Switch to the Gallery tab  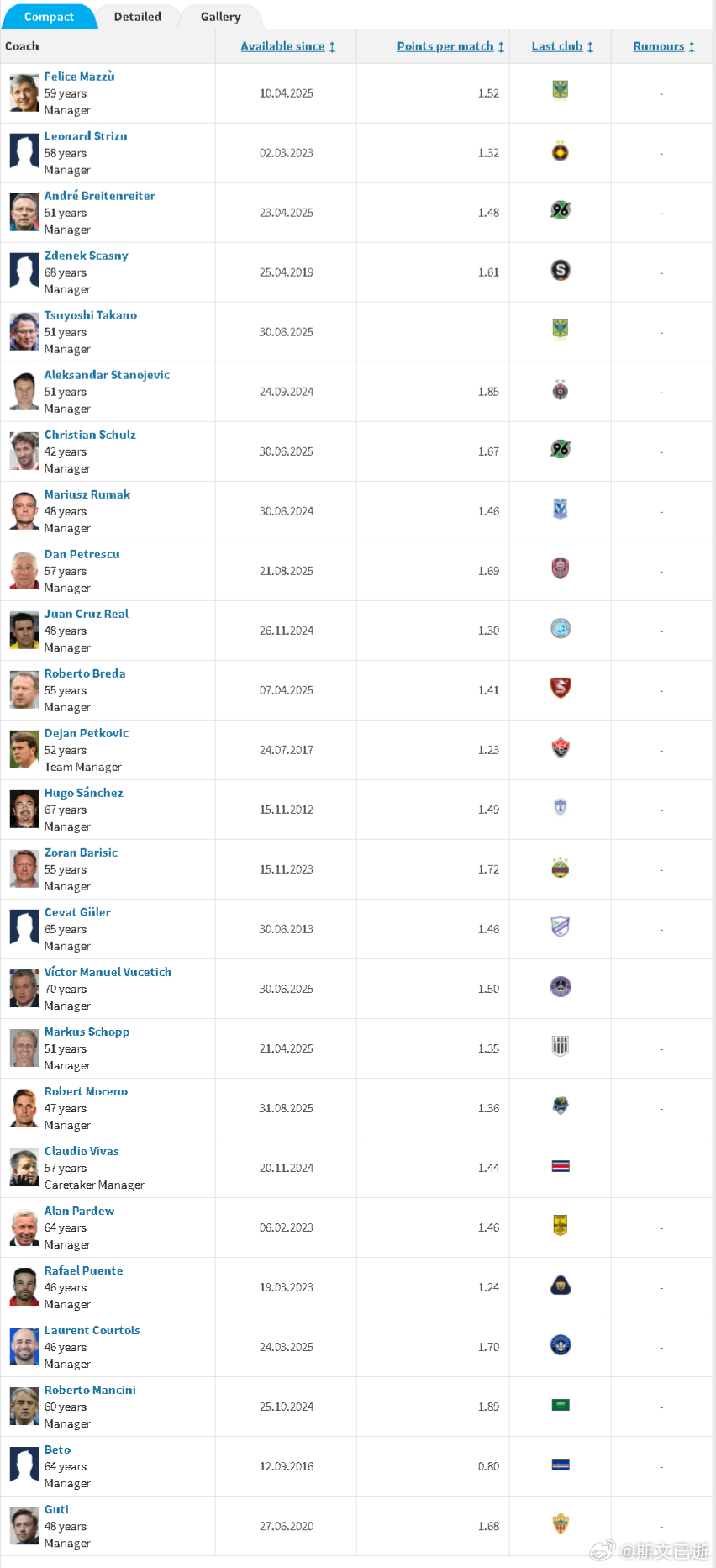point(220,16)
